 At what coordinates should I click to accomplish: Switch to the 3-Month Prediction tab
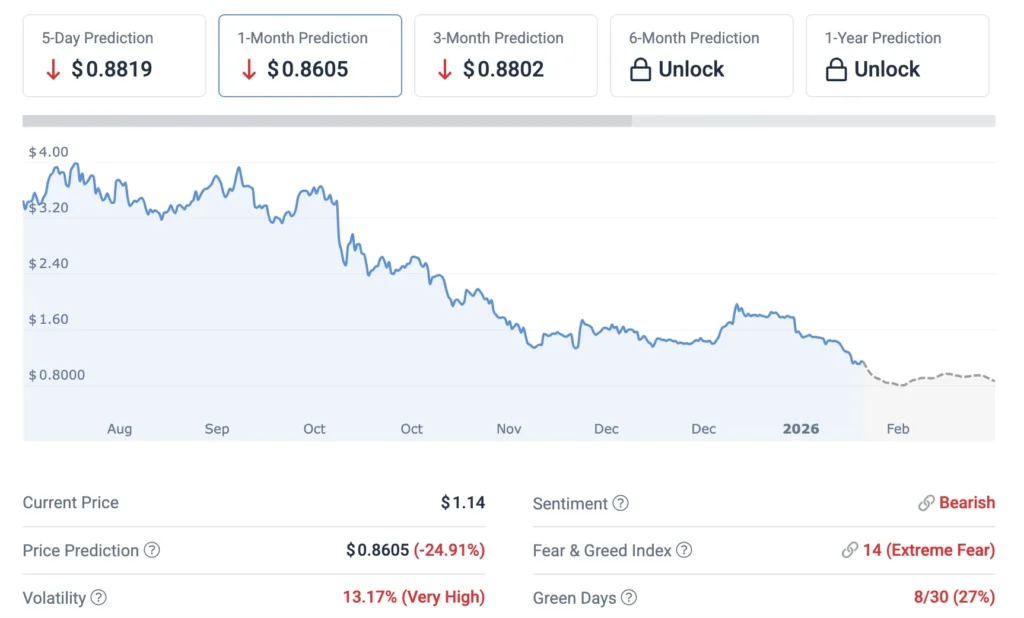[505, 55]
